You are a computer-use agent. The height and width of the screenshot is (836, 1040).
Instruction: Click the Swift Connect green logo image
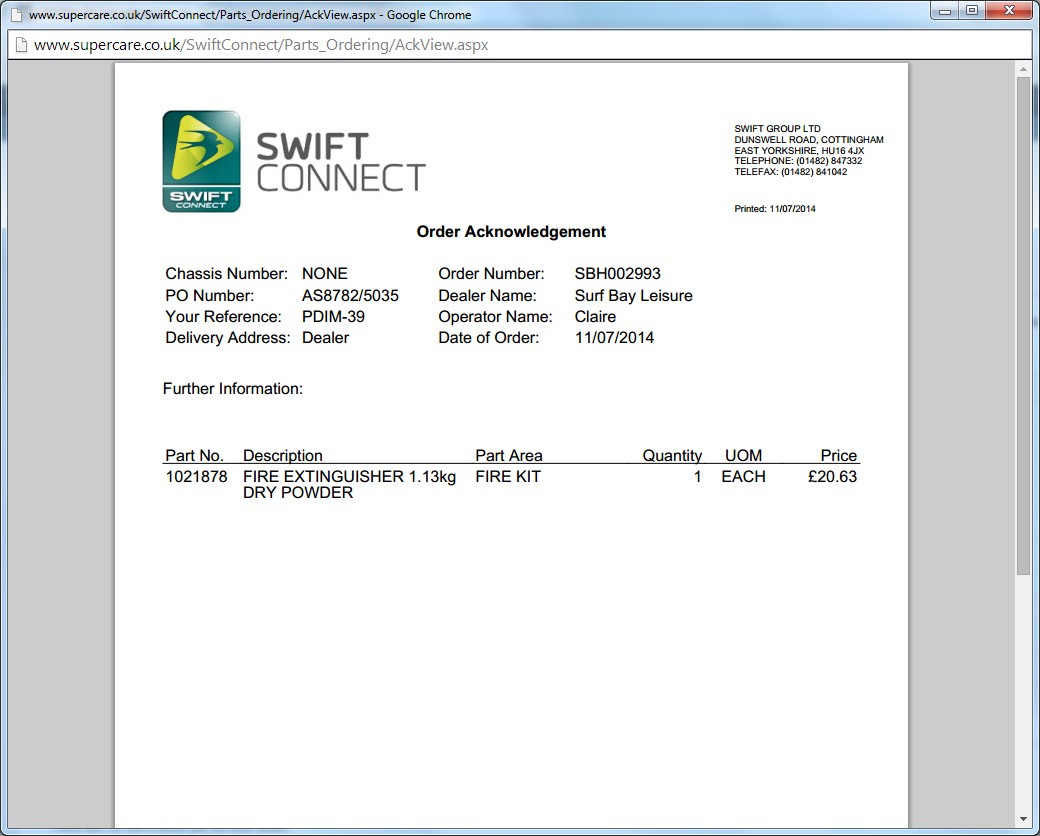[x=201, y=161]
